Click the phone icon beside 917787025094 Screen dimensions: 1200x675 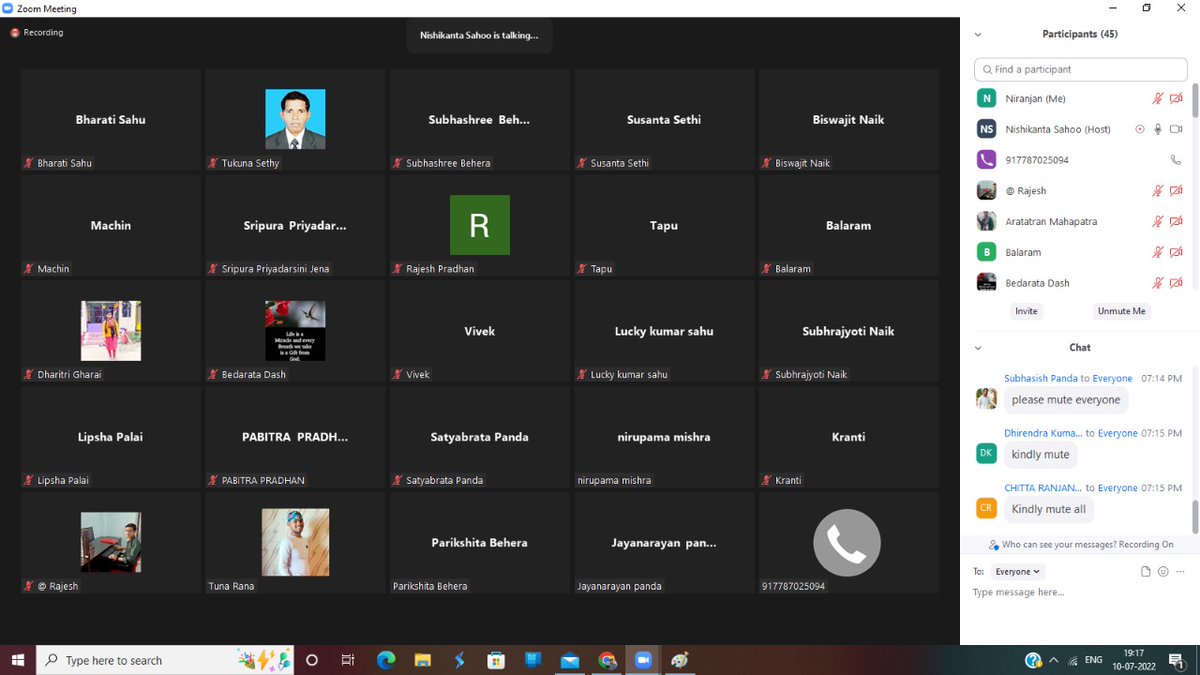(1176, 160)
